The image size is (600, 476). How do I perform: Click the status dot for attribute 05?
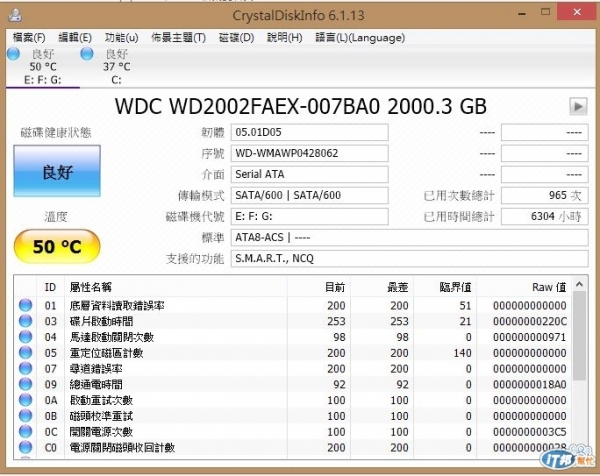click(26, 352)
